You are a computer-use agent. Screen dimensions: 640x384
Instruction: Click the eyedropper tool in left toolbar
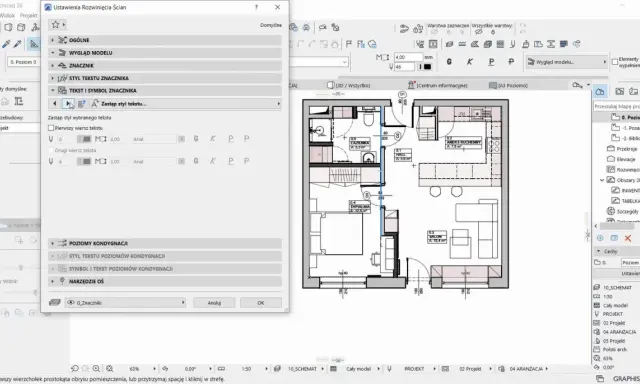[6, 44]
